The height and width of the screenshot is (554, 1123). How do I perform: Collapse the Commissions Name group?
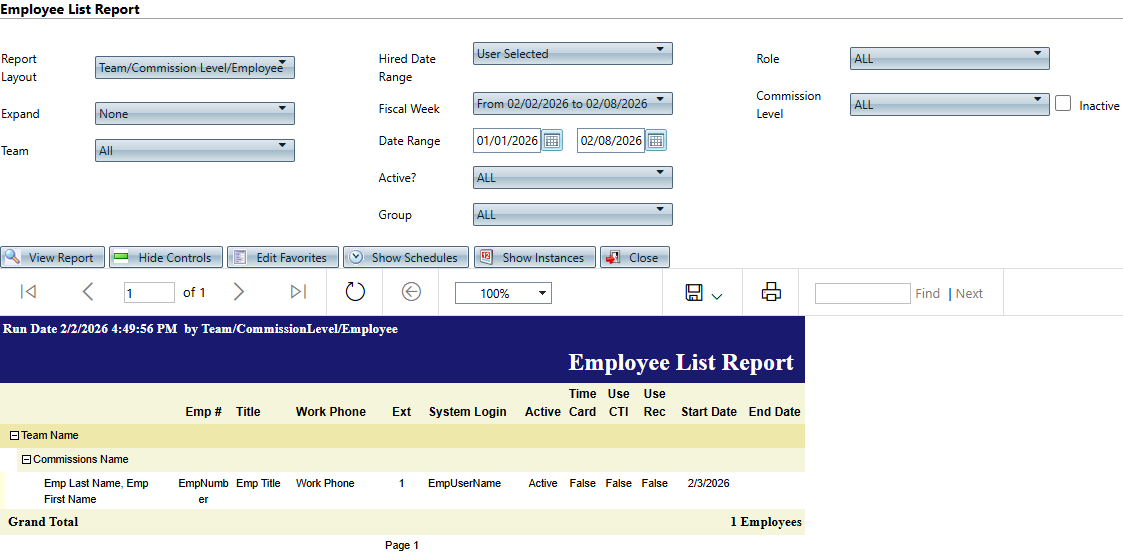click(x=27, y=460)
